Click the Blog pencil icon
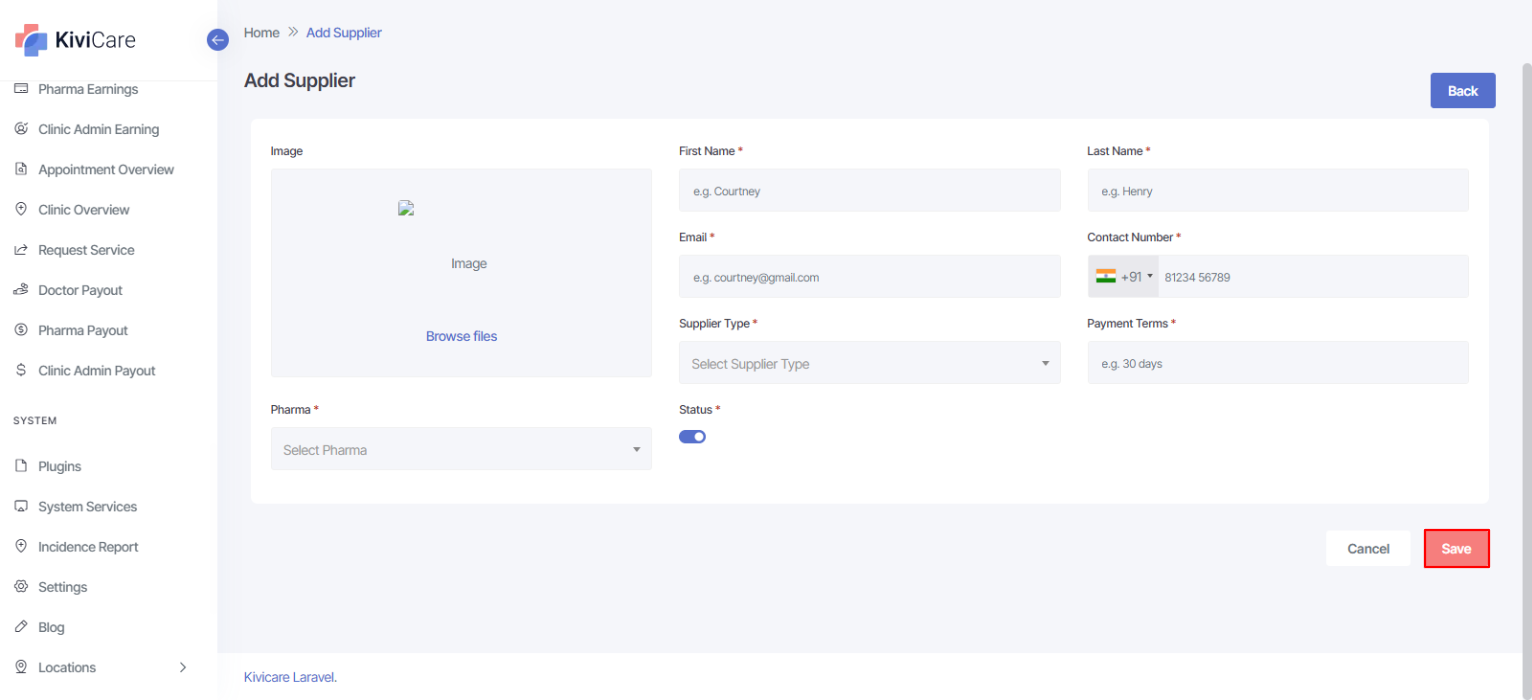 pos(21,627)
